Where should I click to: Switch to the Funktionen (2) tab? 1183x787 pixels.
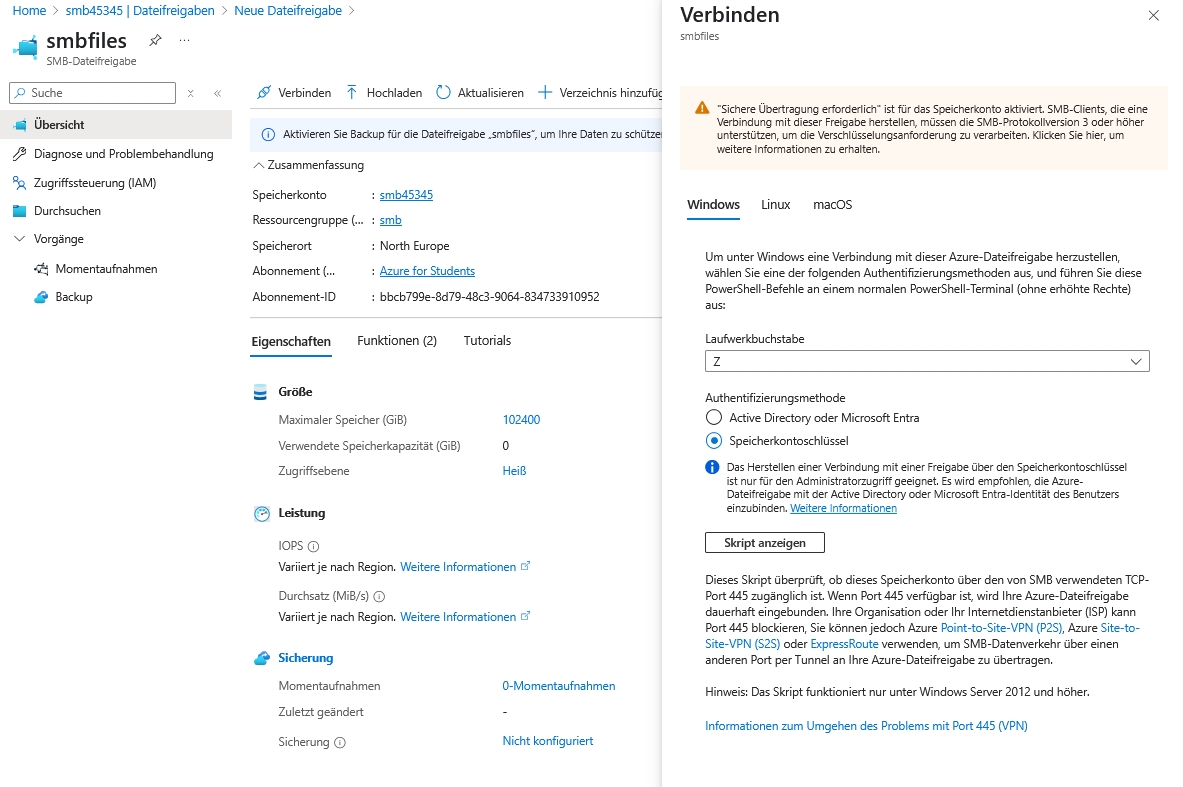coord(397,341)
